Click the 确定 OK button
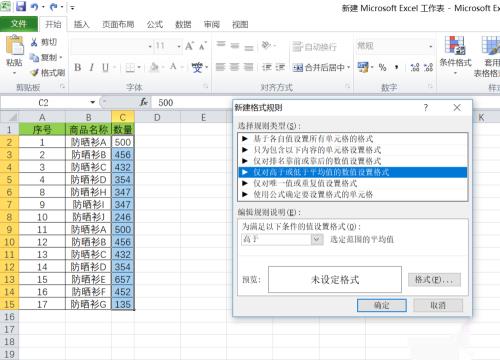 click(x=382, y=305)
